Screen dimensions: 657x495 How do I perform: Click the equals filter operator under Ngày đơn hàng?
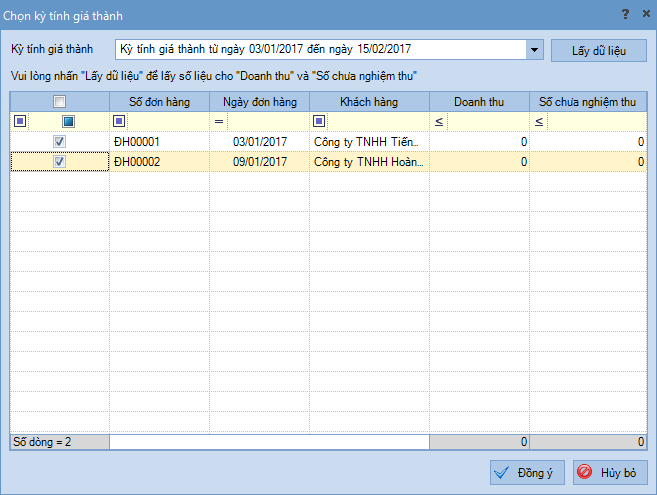218,121
